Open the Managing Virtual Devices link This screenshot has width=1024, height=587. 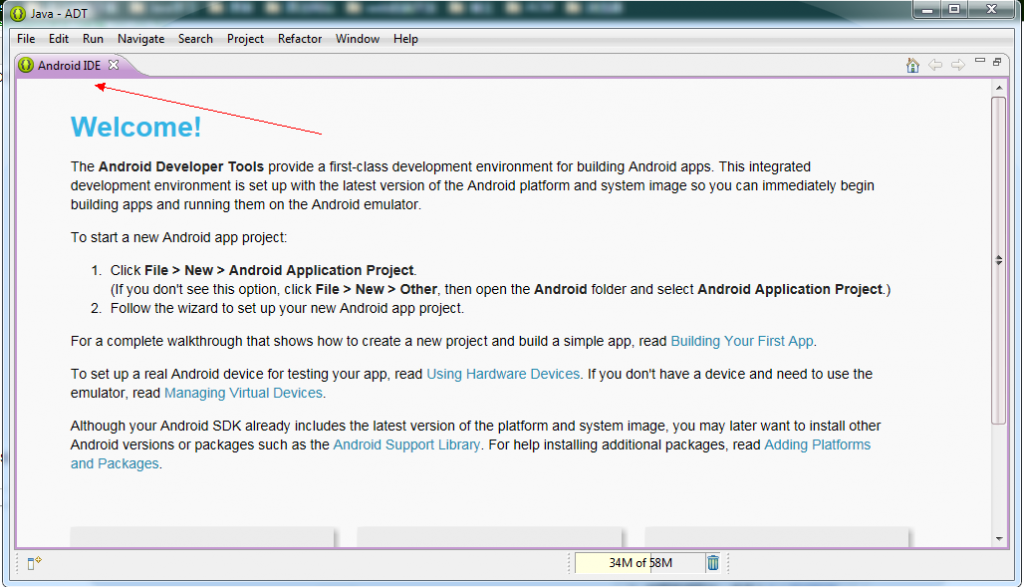(243, 392)
